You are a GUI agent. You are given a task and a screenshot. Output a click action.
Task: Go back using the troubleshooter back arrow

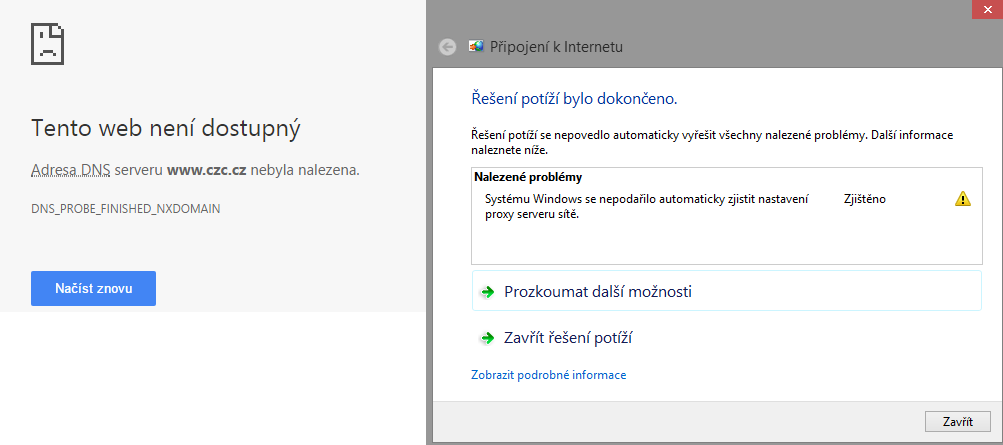coord(447,46)
